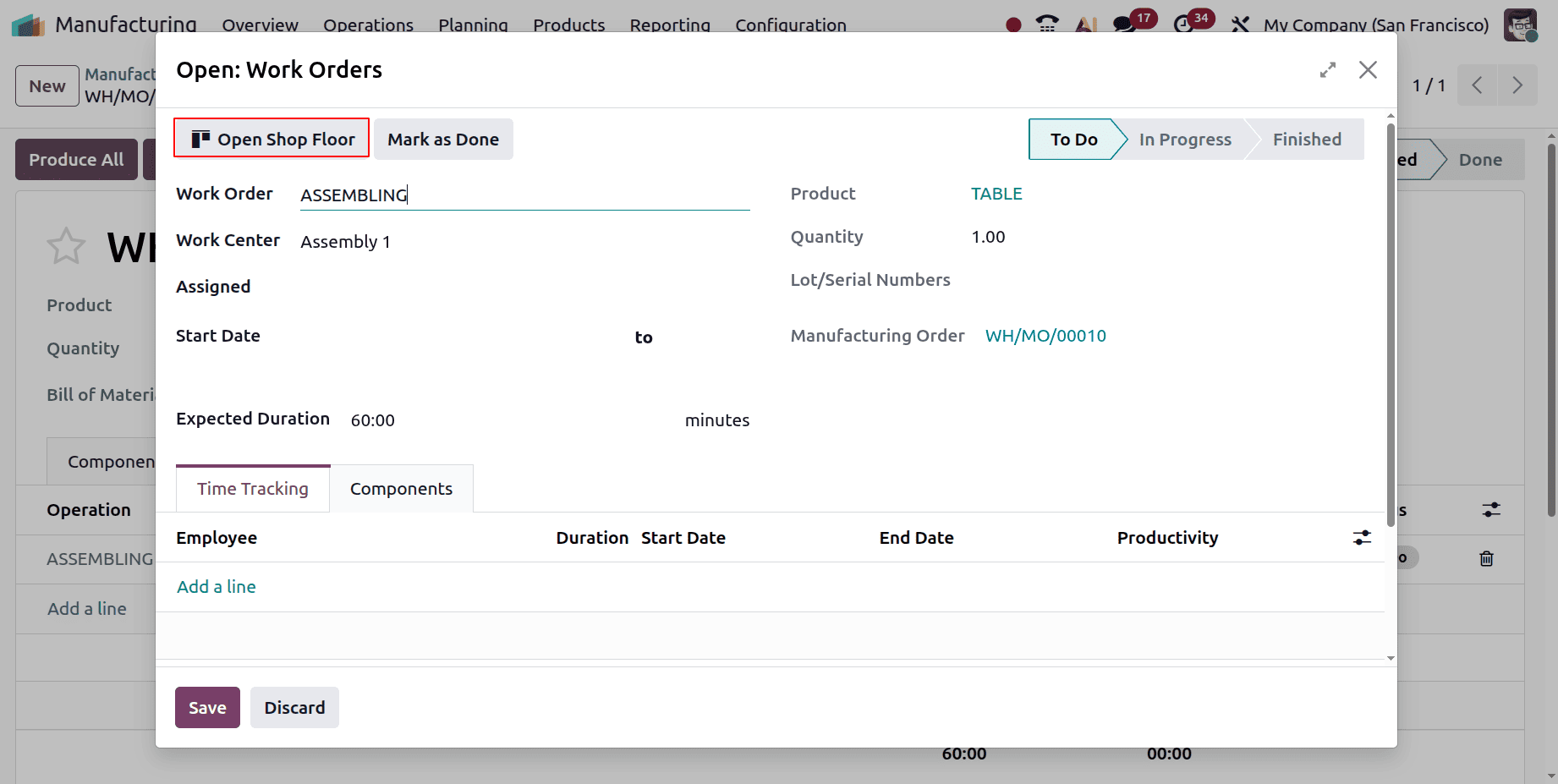Click Mark as Done button
This screenshot has height=784, width=1558.
point(443,140)
